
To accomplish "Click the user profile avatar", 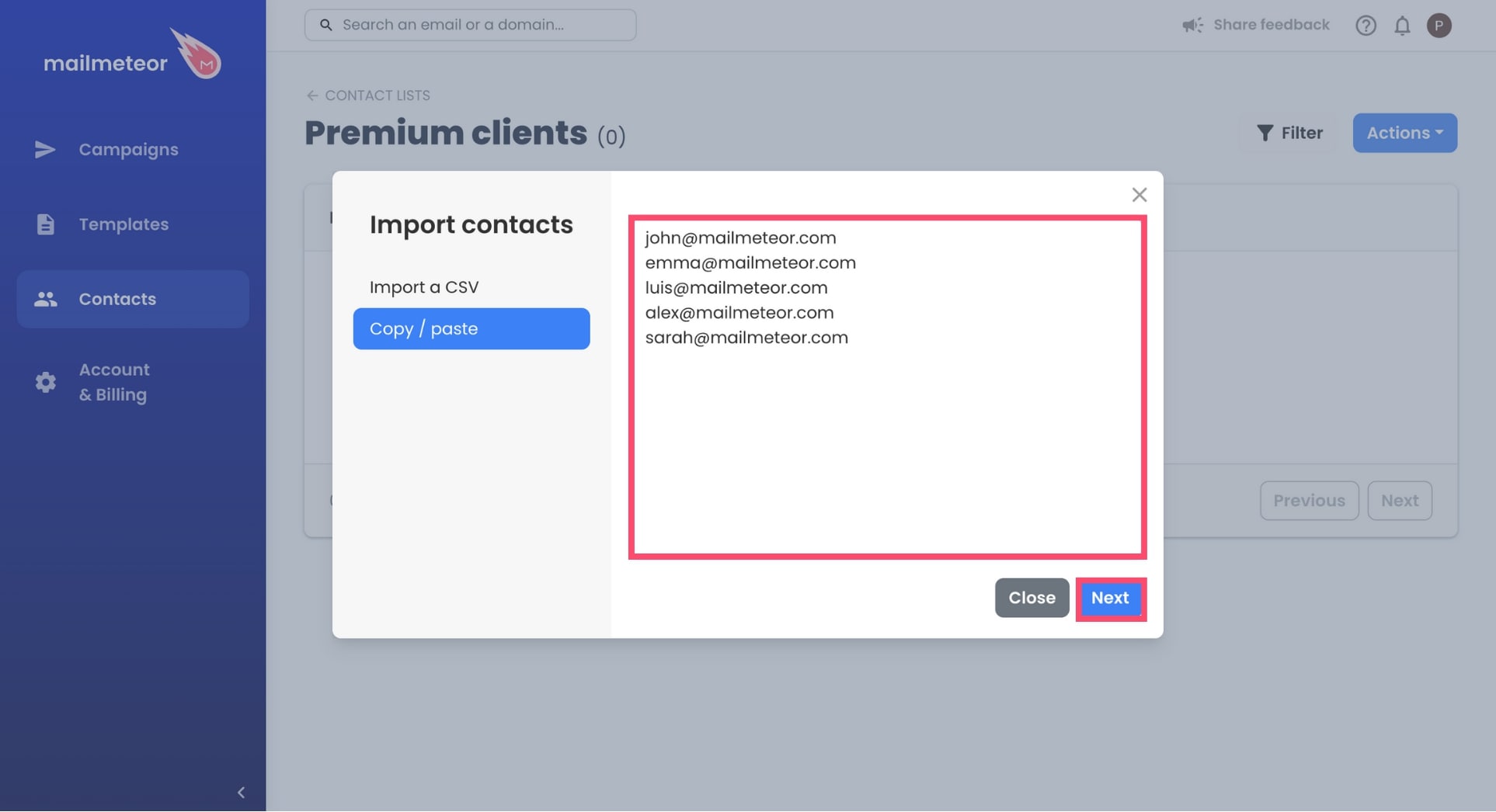I will (1439, 26).
